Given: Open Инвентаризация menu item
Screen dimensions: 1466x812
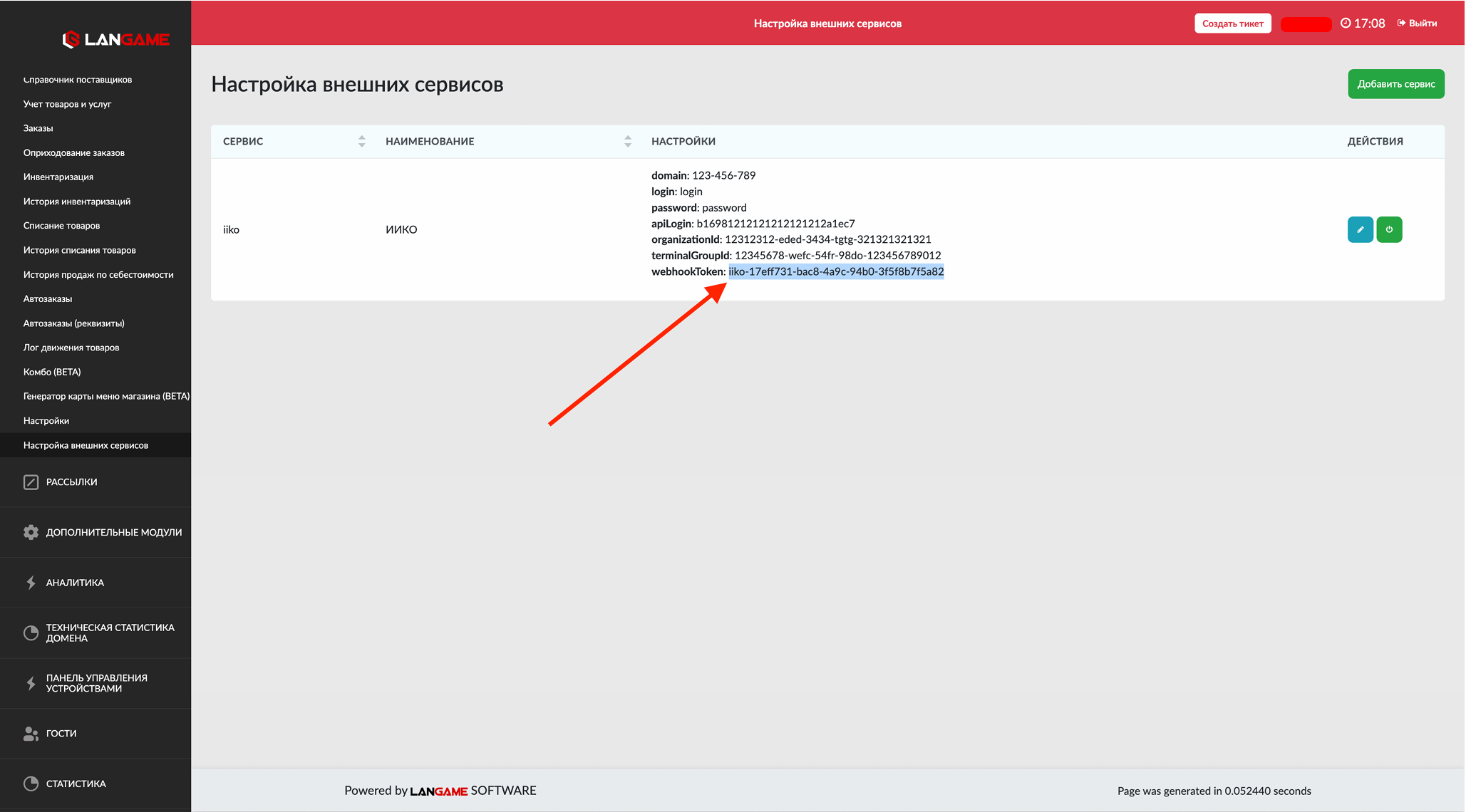Looking at the screenshot, I should [58, 177].
